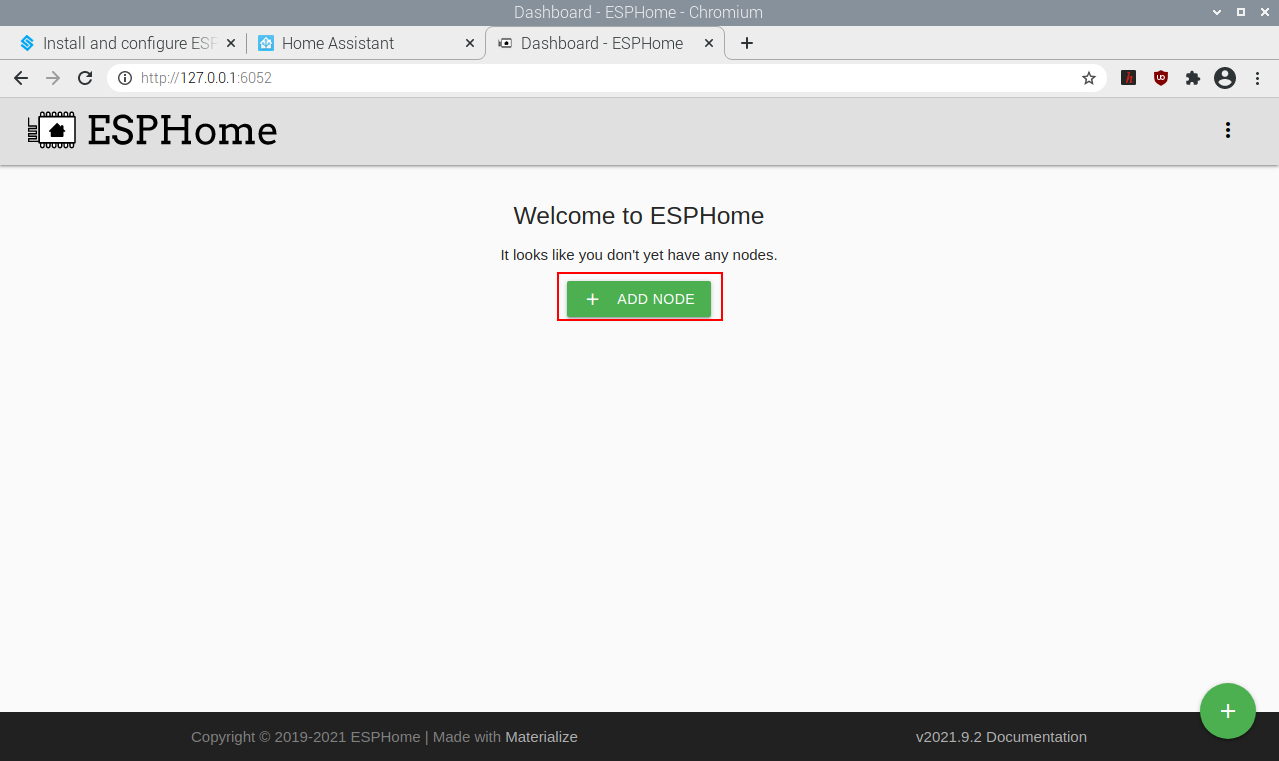Close the Home Assistant tab
1279x761 pixels.
tap(470, 43)
